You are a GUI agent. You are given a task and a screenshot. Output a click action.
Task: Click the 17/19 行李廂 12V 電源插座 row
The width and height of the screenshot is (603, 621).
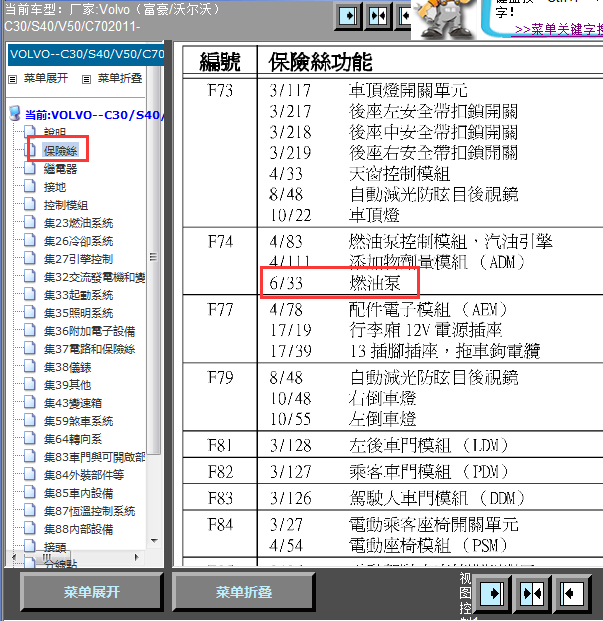point(386,330)
